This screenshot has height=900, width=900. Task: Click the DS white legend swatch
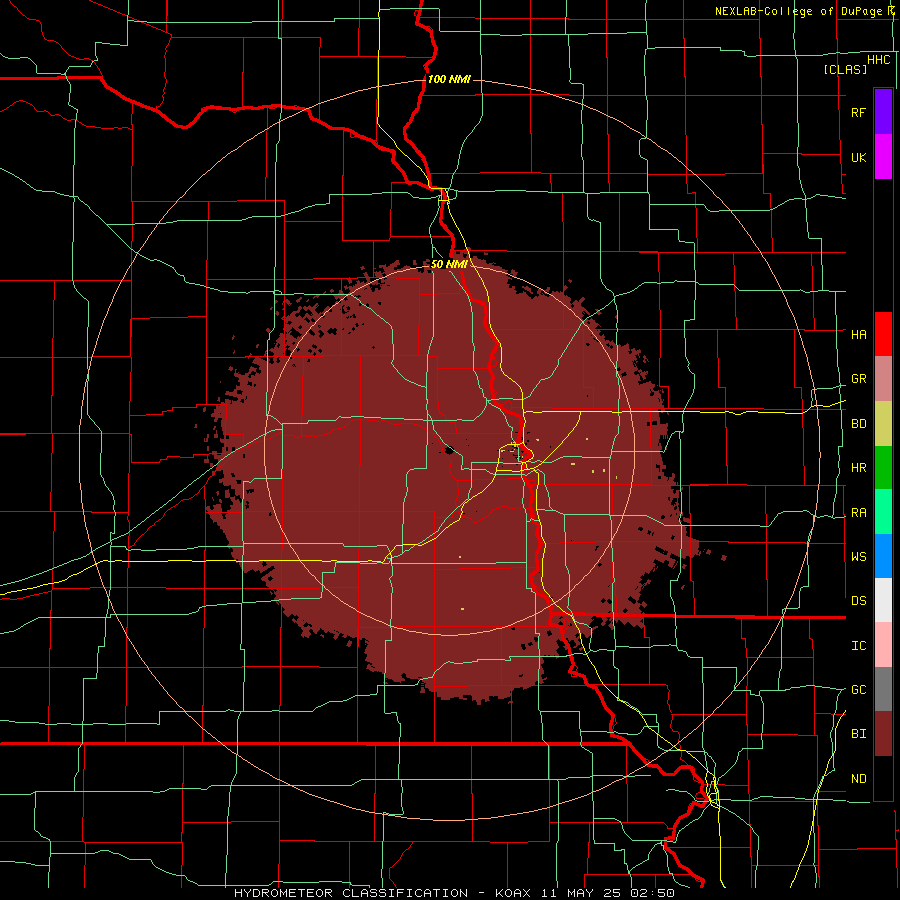pos(883,600)
